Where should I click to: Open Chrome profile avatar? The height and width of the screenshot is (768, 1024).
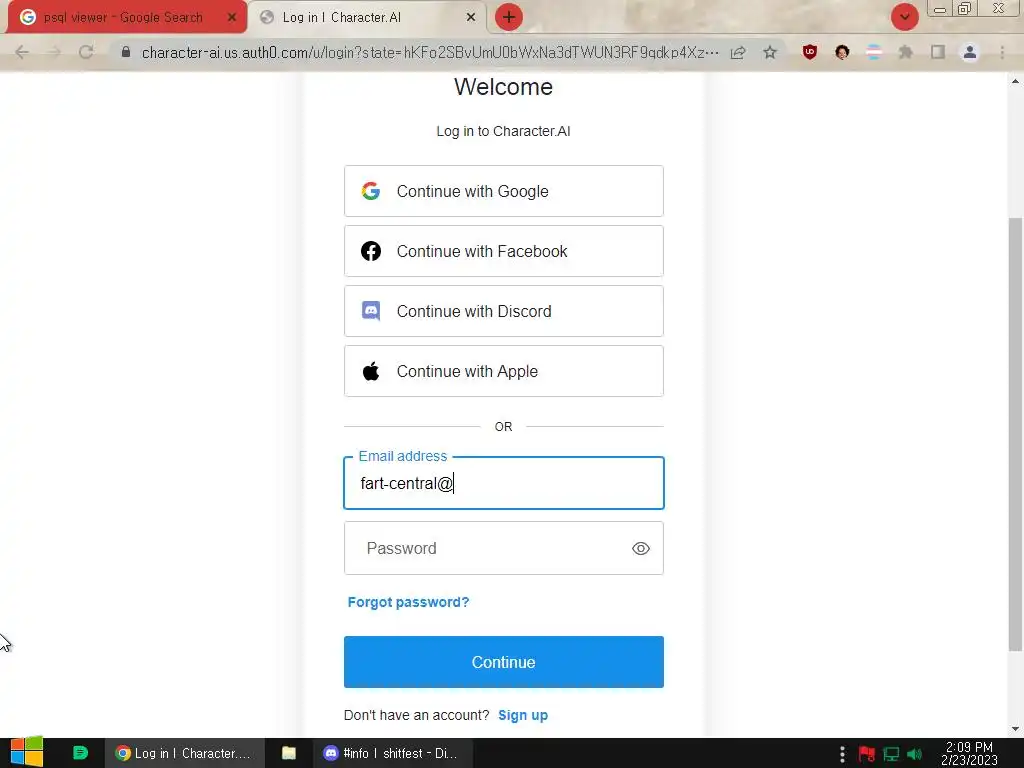tap(970, 52)
